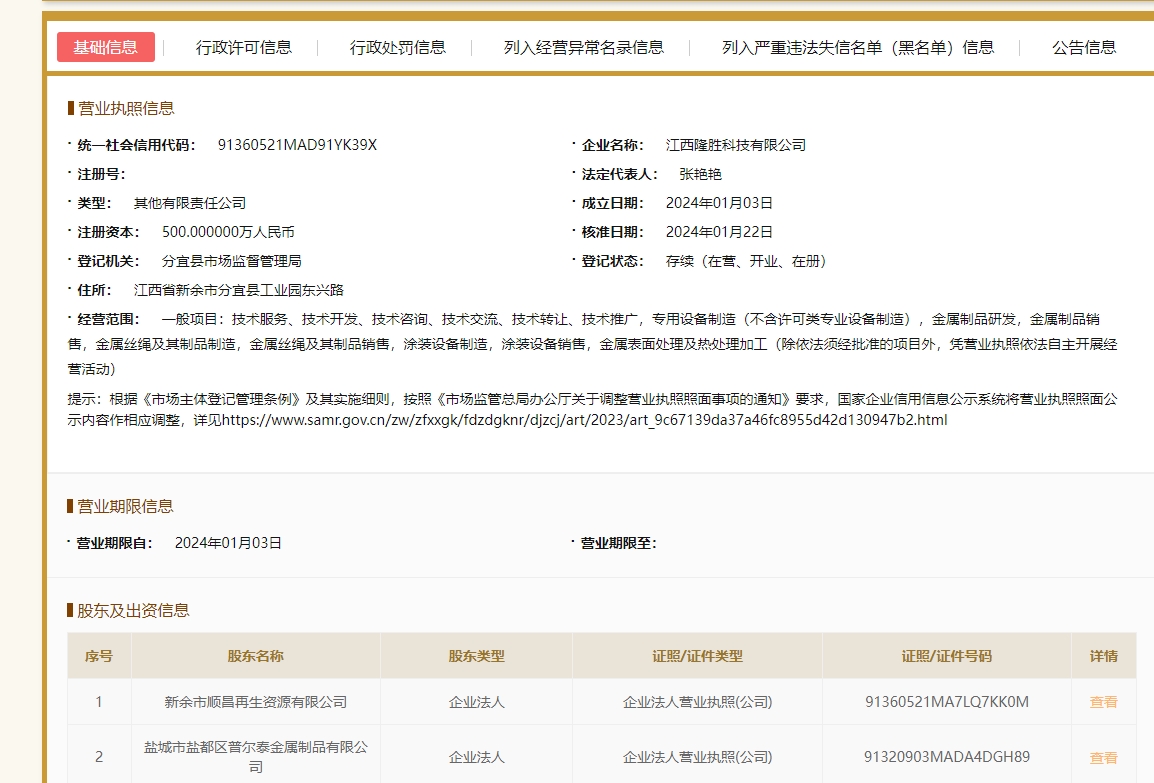This screenshot has width=1154, height=783.
Task: Click 企业法人营业执照(公司) in row 1
Action: pos(697,702)
